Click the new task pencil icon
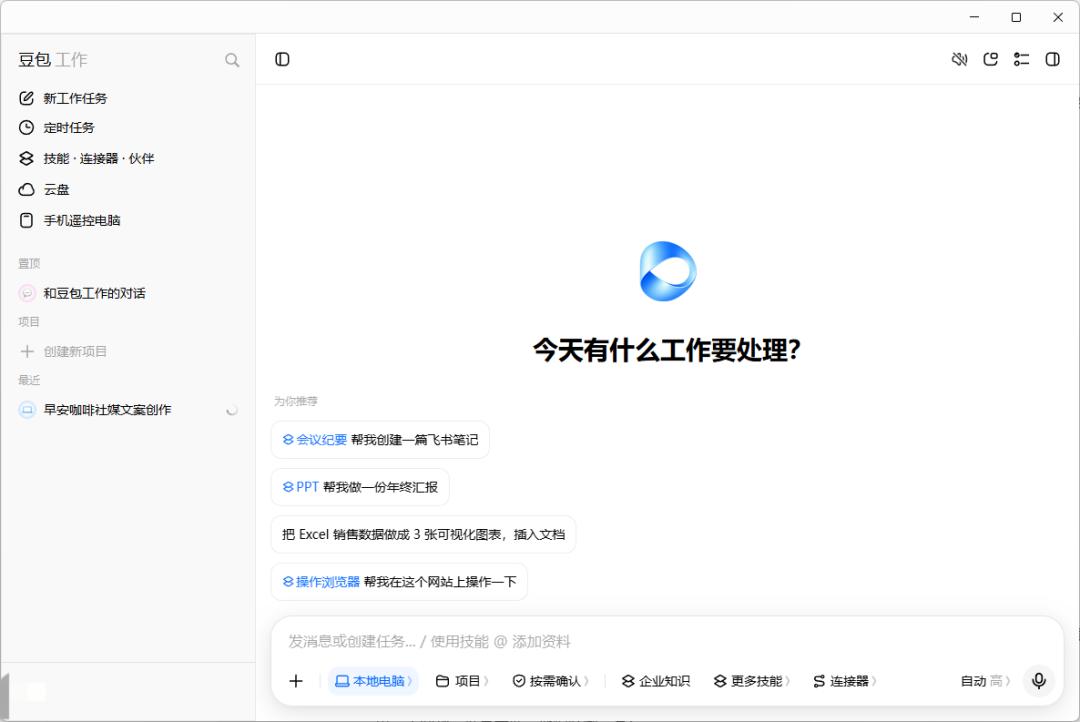1080x722 pixels. (26, 99)
